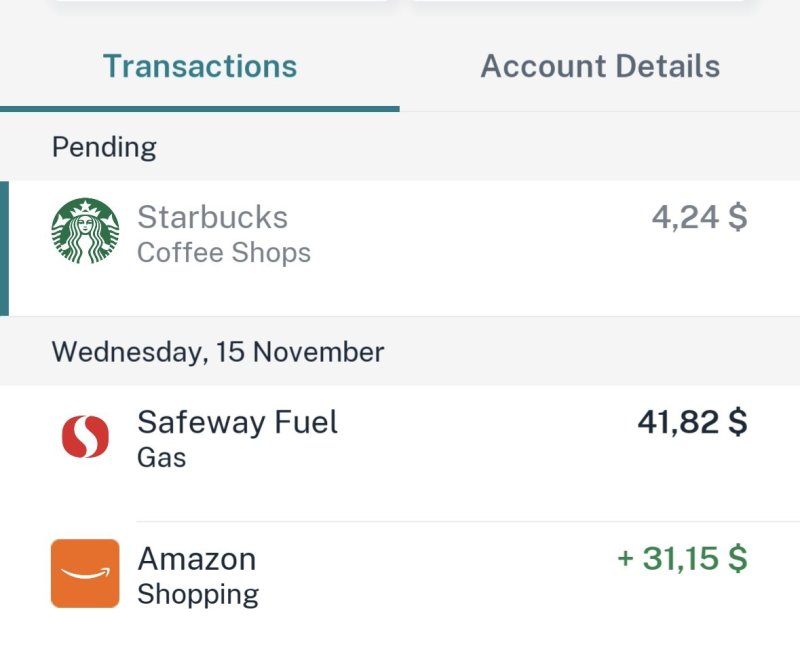This screenshot has width=800, height=654.
Task: Click the Starbucks mermaid logo icon
Action: pos(85,231)
